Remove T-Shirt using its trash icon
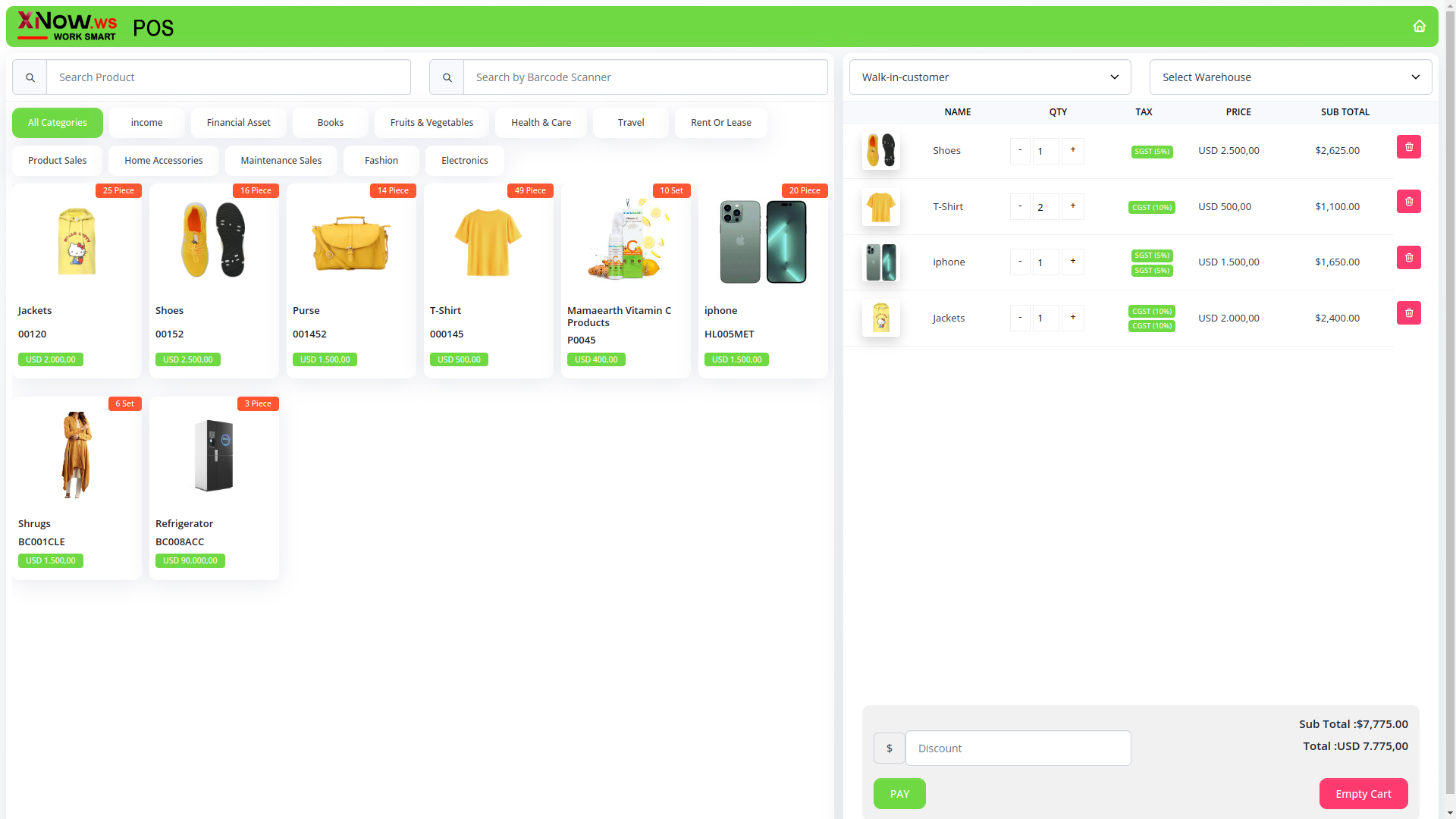 click(1408, 202)
